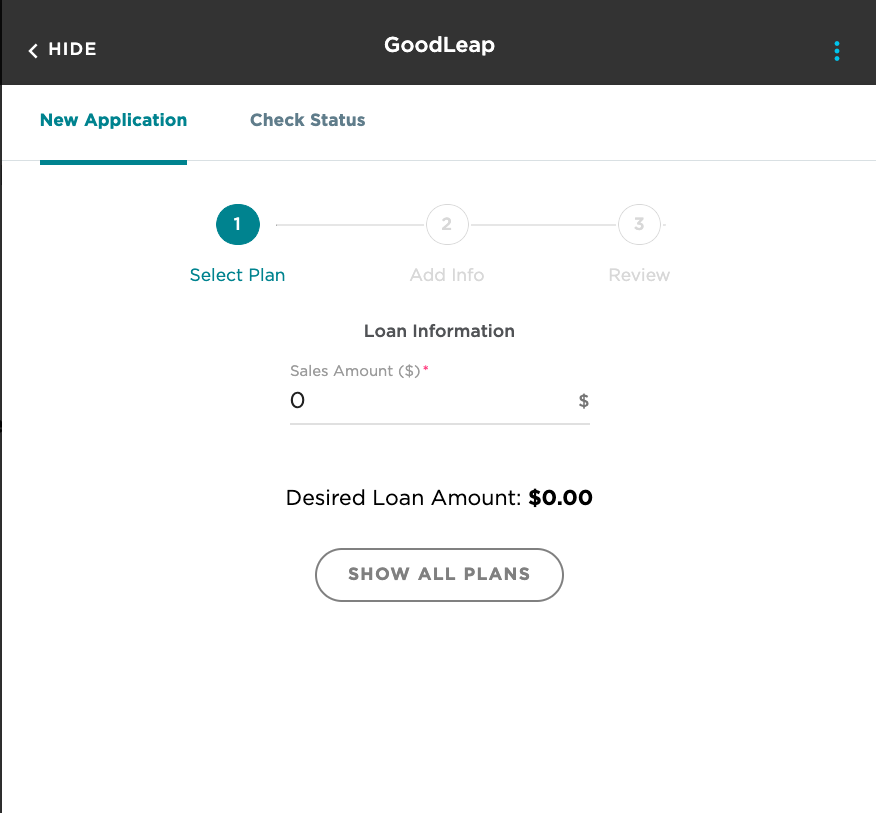Select step 2 circle in progress stepper
The height and width of the screenshot is (813, 876).
[x=447, y=225]
